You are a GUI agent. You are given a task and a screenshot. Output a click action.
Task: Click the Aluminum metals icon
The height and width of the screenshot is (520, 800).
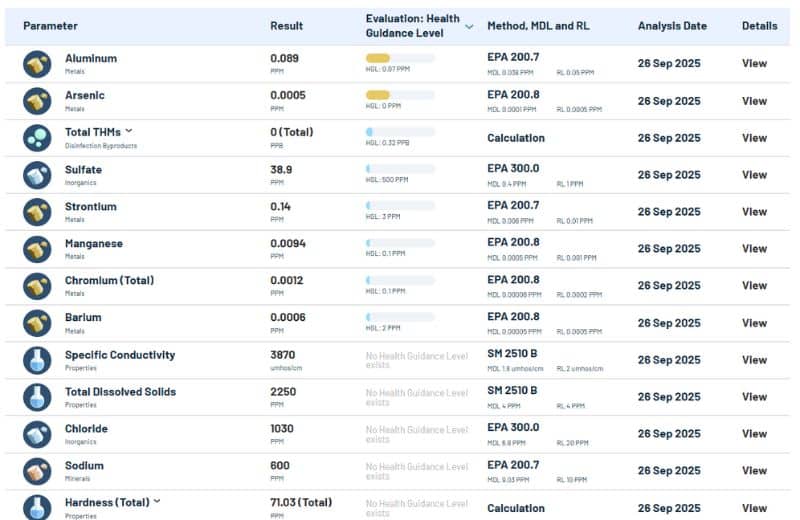[x=37, y=64]
